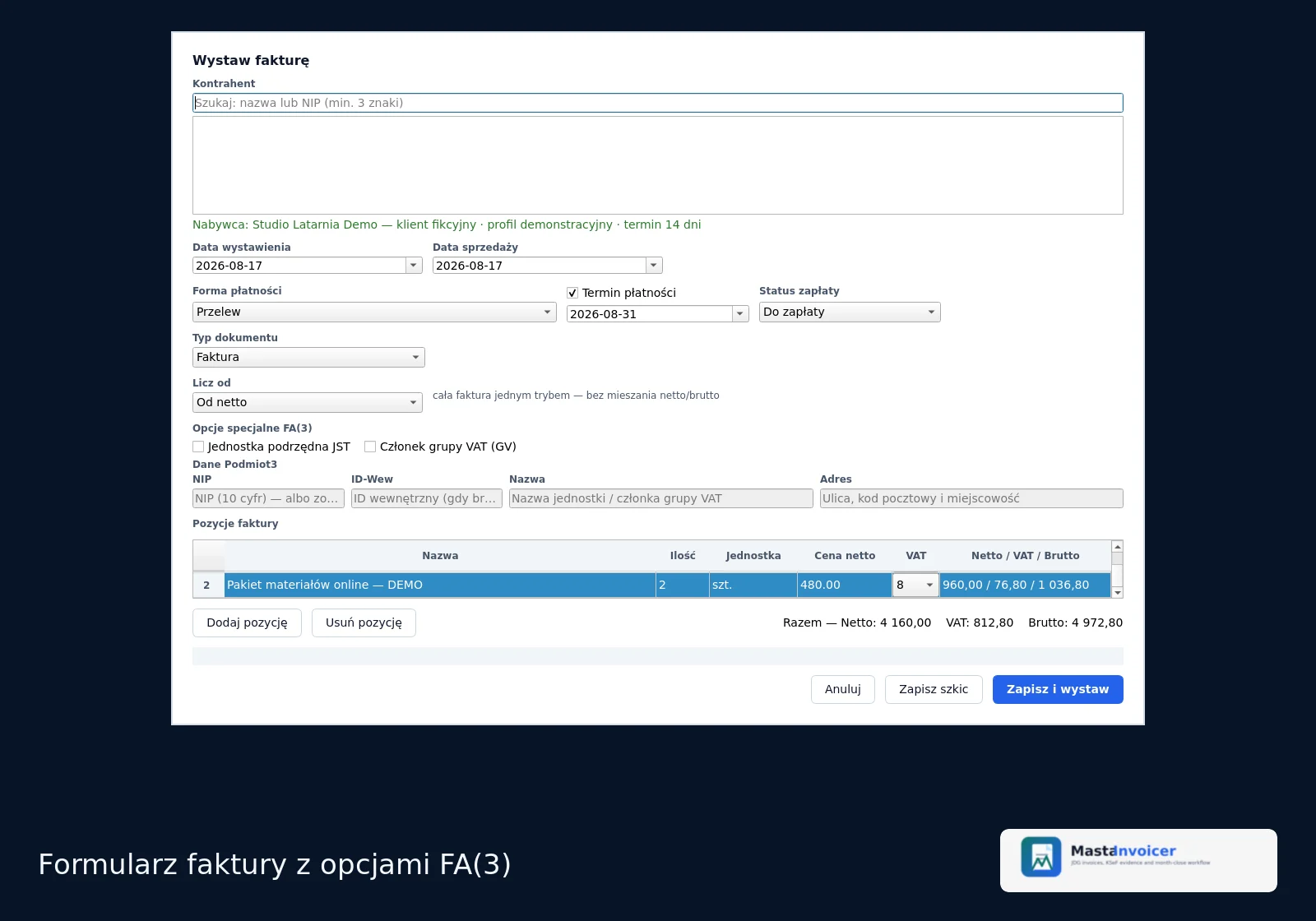Click the 480.00 price cell
1316x921 pixels.
pyautogui.click(x=845, y=585)
